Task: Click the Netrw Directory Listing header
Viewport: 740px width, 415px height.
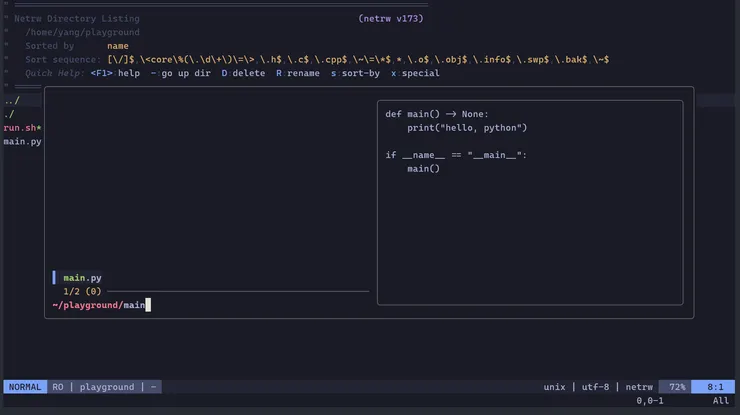Action: click(x=77, y=18)
